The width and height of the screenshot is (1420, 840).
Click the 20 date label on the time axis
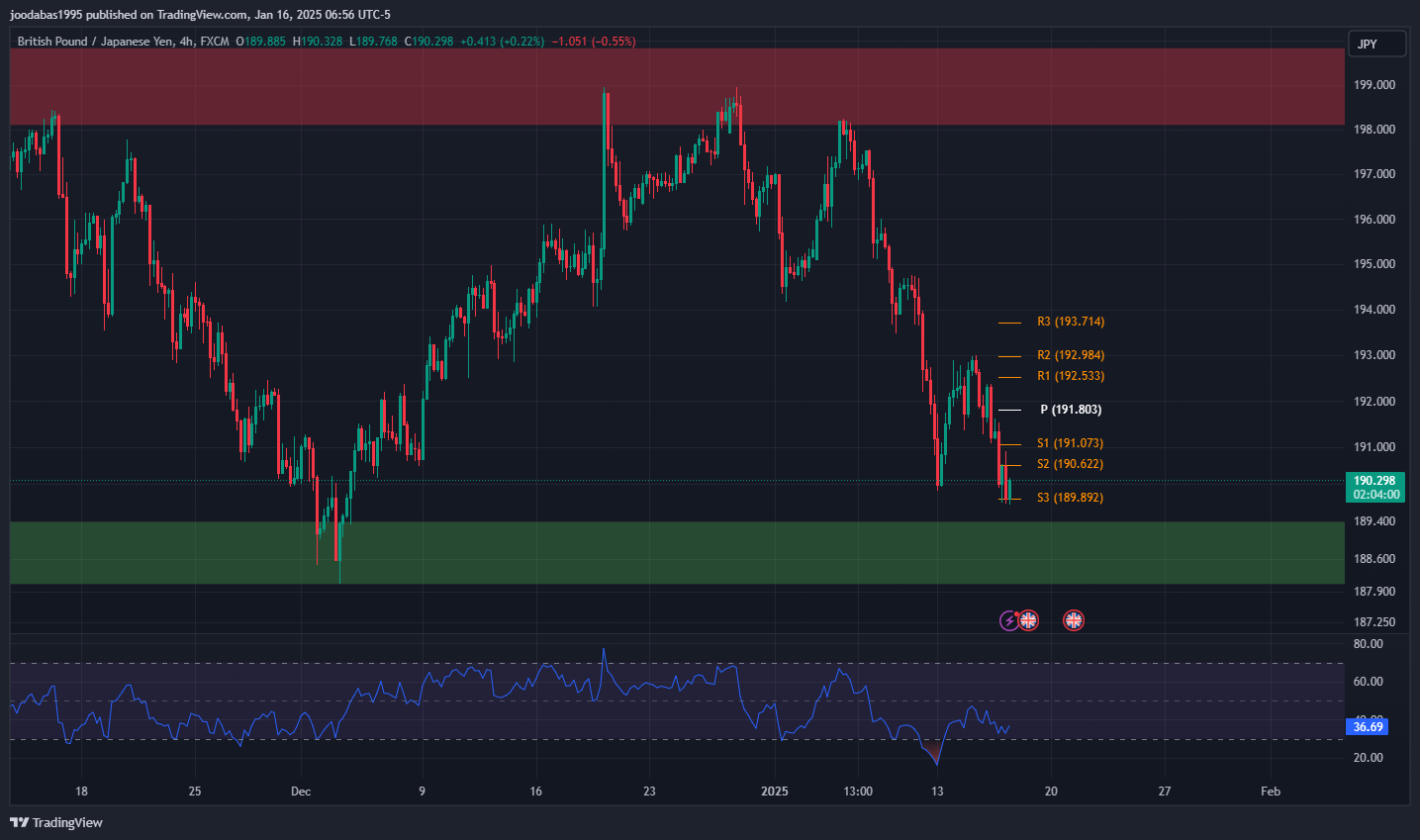pyautogui.click(x=1051, y=792)
